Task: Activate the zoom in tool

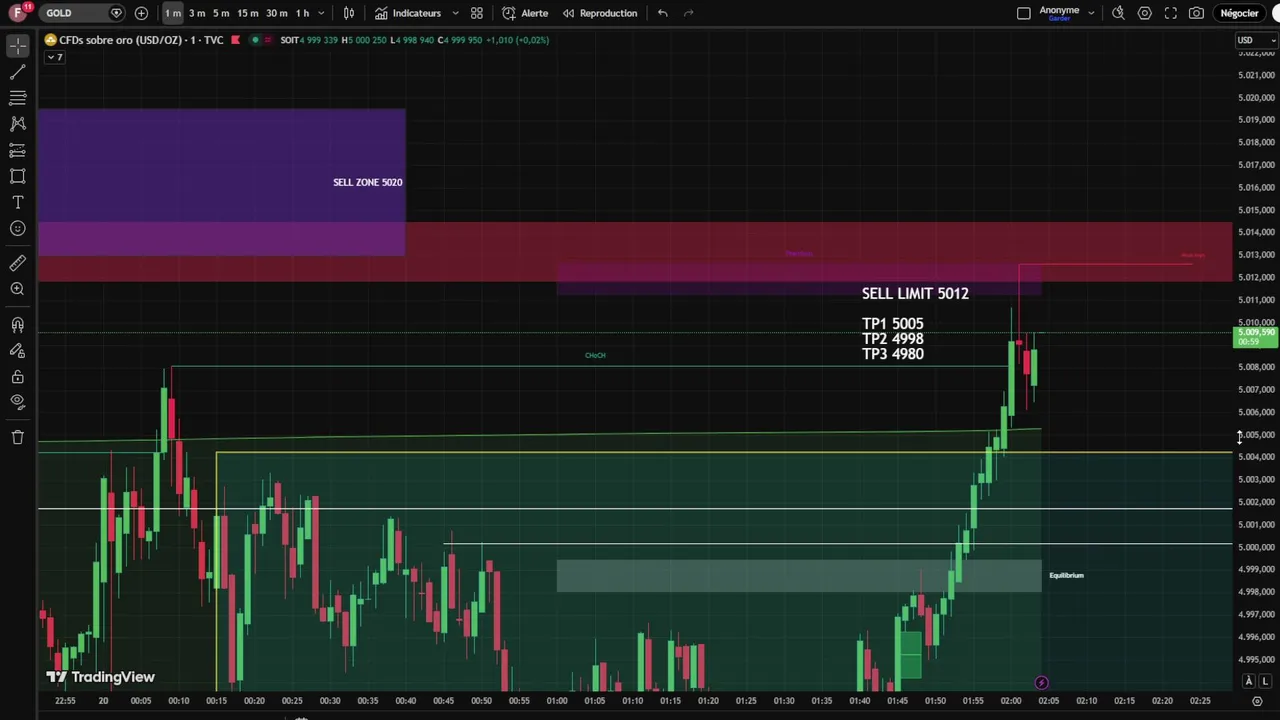Action: coord(17,289)
